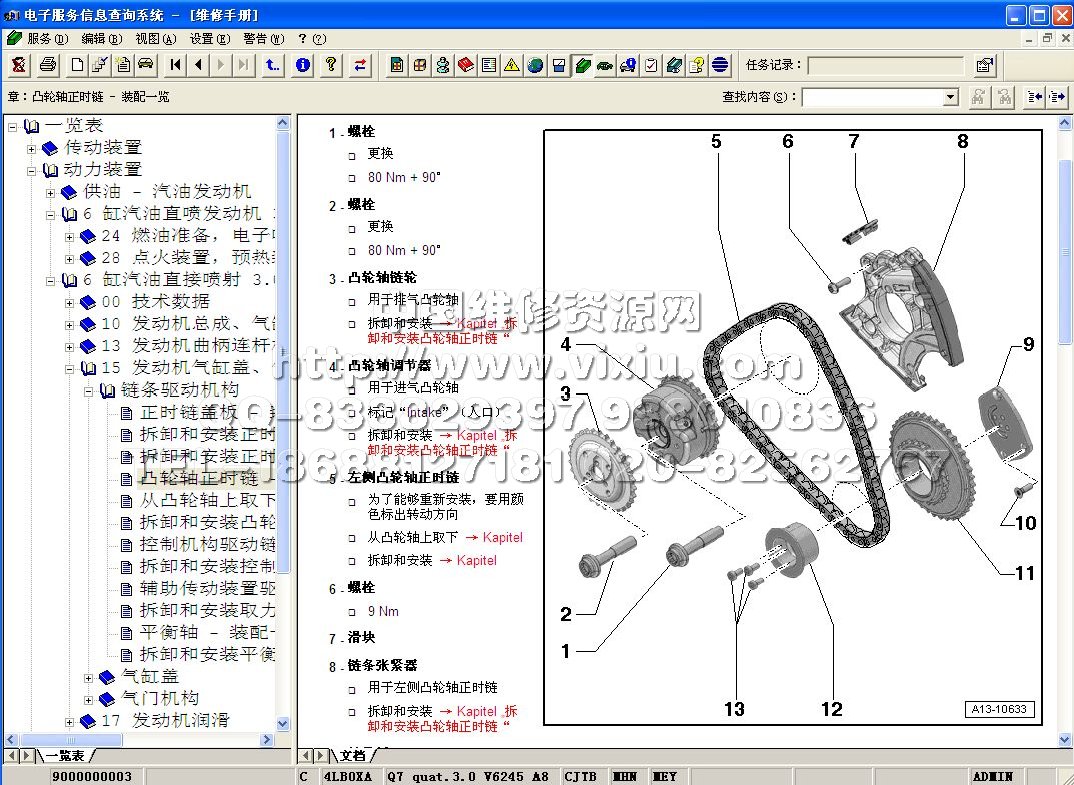Click the Kapitel link after 从凸轮轴上取下
Image resolution: width=1074 pixels, height=785 pixels.
tap(501, 538)
